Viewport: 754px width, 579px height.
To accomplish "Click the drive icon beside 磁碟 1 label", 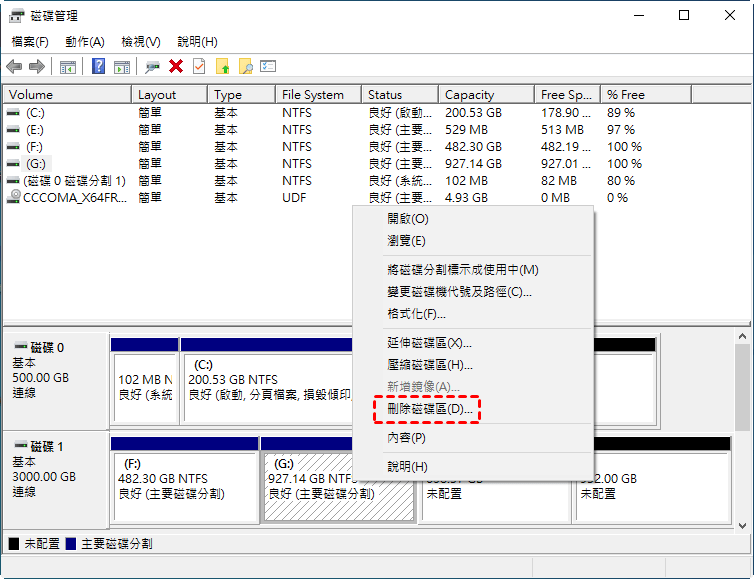I will tap(21, 444).
